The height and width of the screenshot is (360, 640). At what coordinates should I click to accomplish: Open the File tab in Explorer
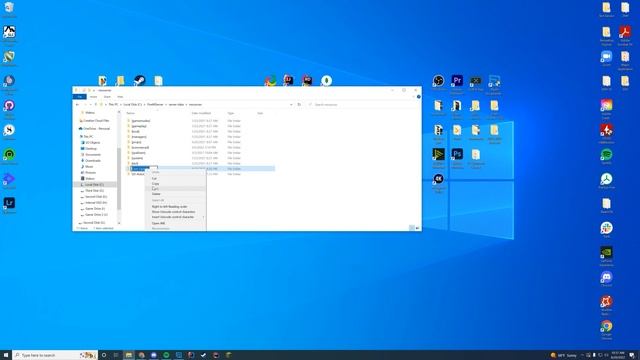[80, 97]
